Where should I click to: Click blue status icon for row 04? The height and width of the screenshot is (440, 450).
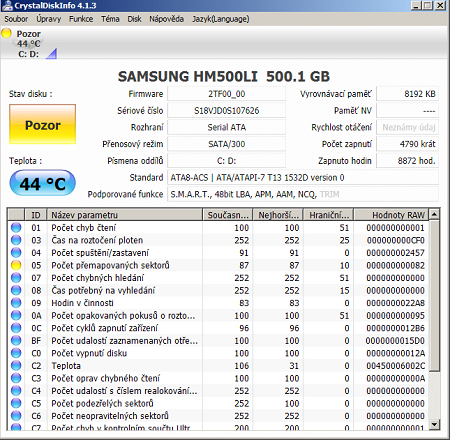click(x=16, y=253)
